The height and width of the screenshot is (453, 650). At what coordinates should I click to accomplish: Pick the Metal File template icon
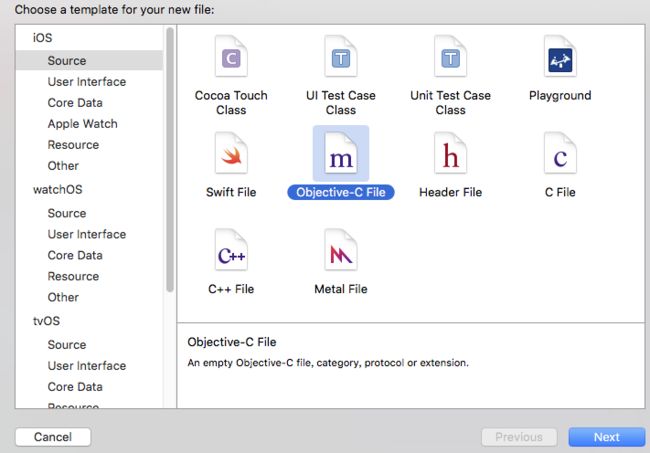pyautogui.click(x=341, y=250)
